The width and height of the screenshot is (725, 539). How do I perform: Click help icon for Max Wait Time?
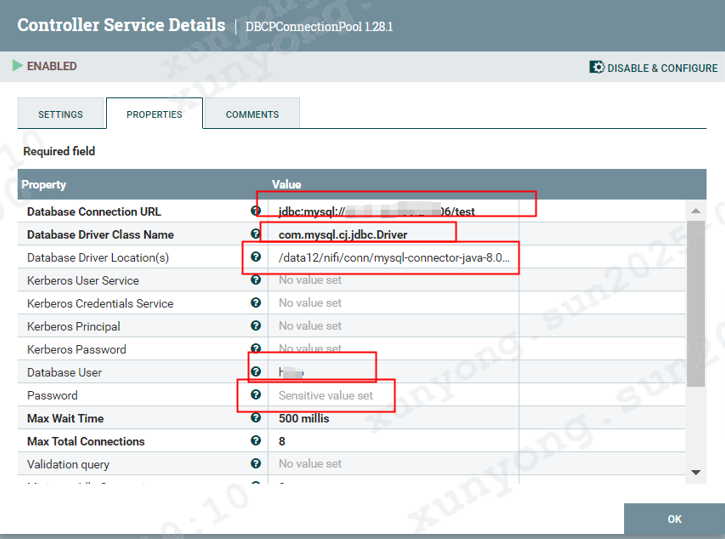[x=255, y=418]
